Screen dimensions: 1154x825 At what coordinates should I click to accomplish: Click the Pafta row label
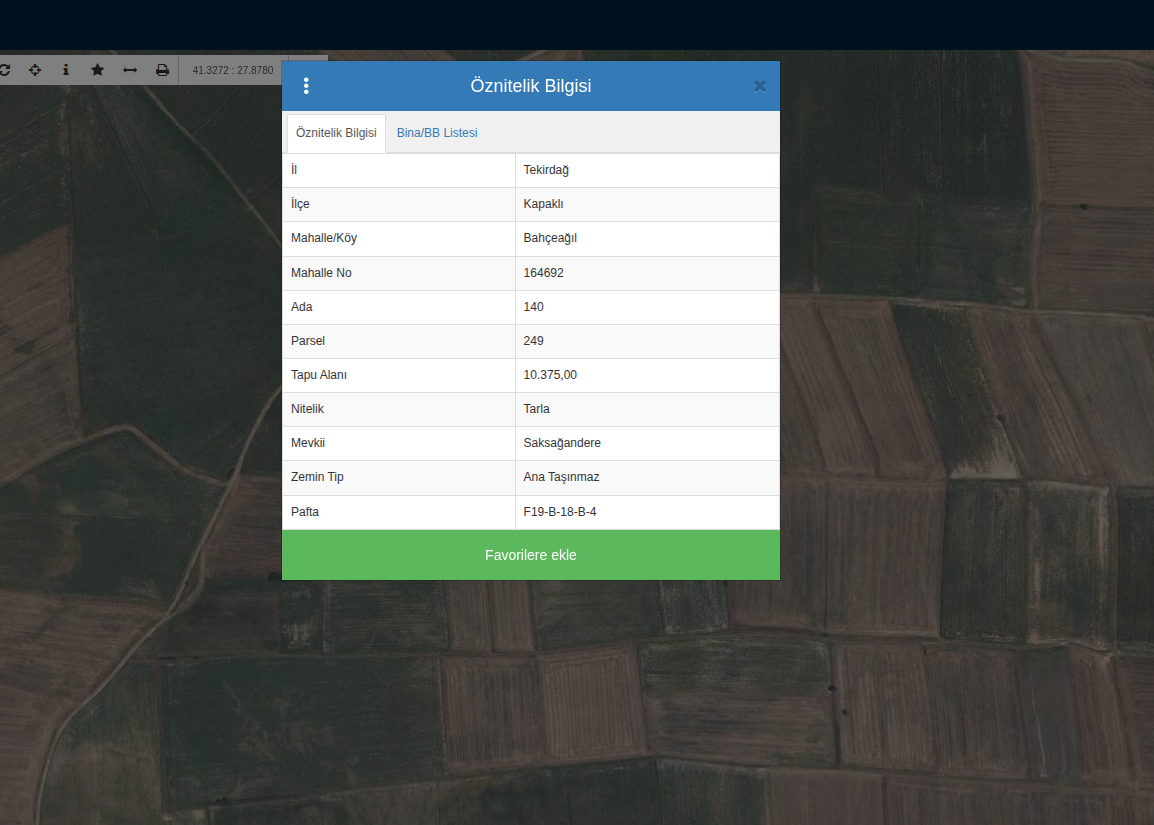(305, 511)
